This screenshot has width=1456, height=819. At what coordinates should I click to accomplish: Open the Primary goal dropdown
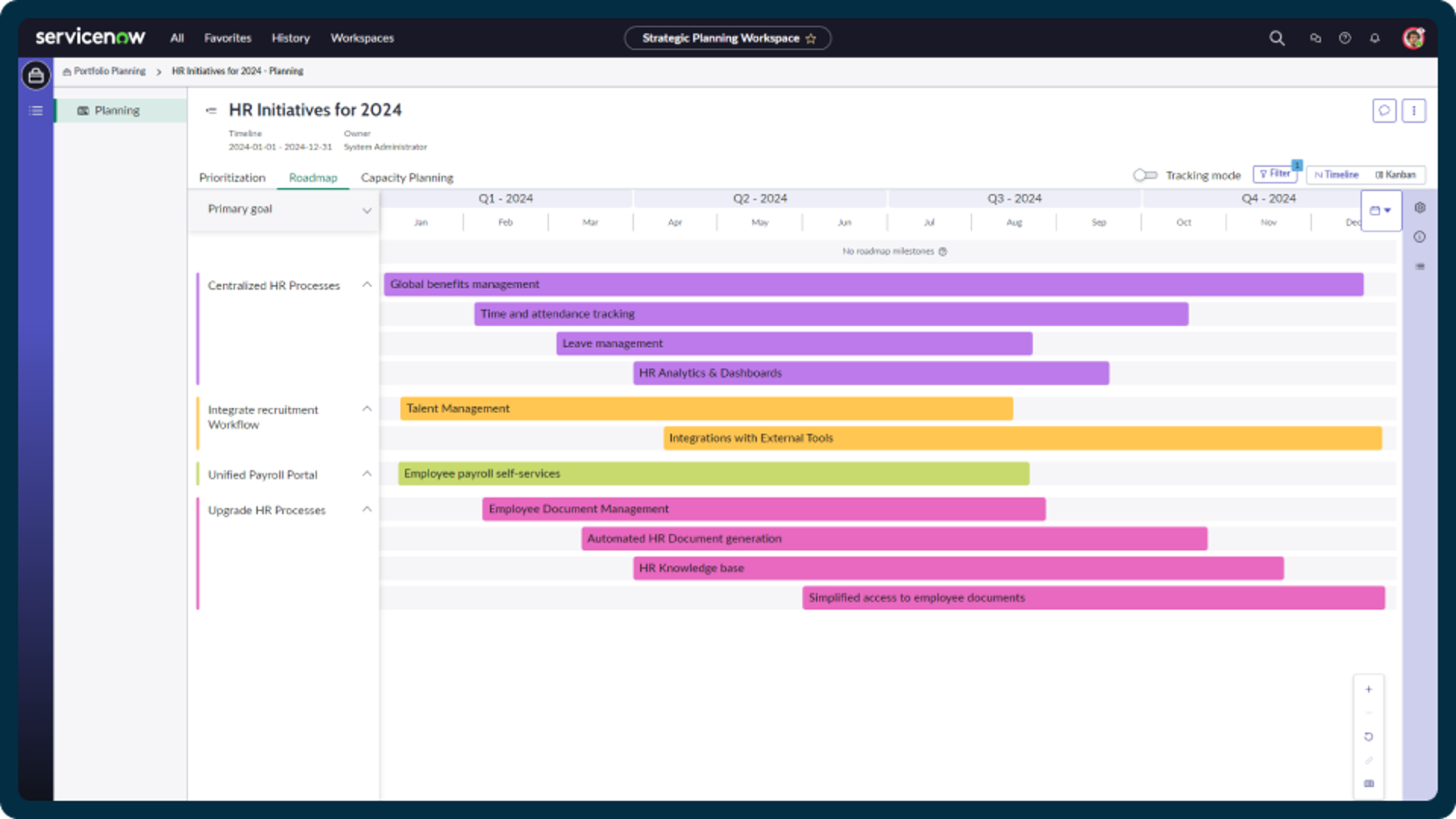point(369,210)
